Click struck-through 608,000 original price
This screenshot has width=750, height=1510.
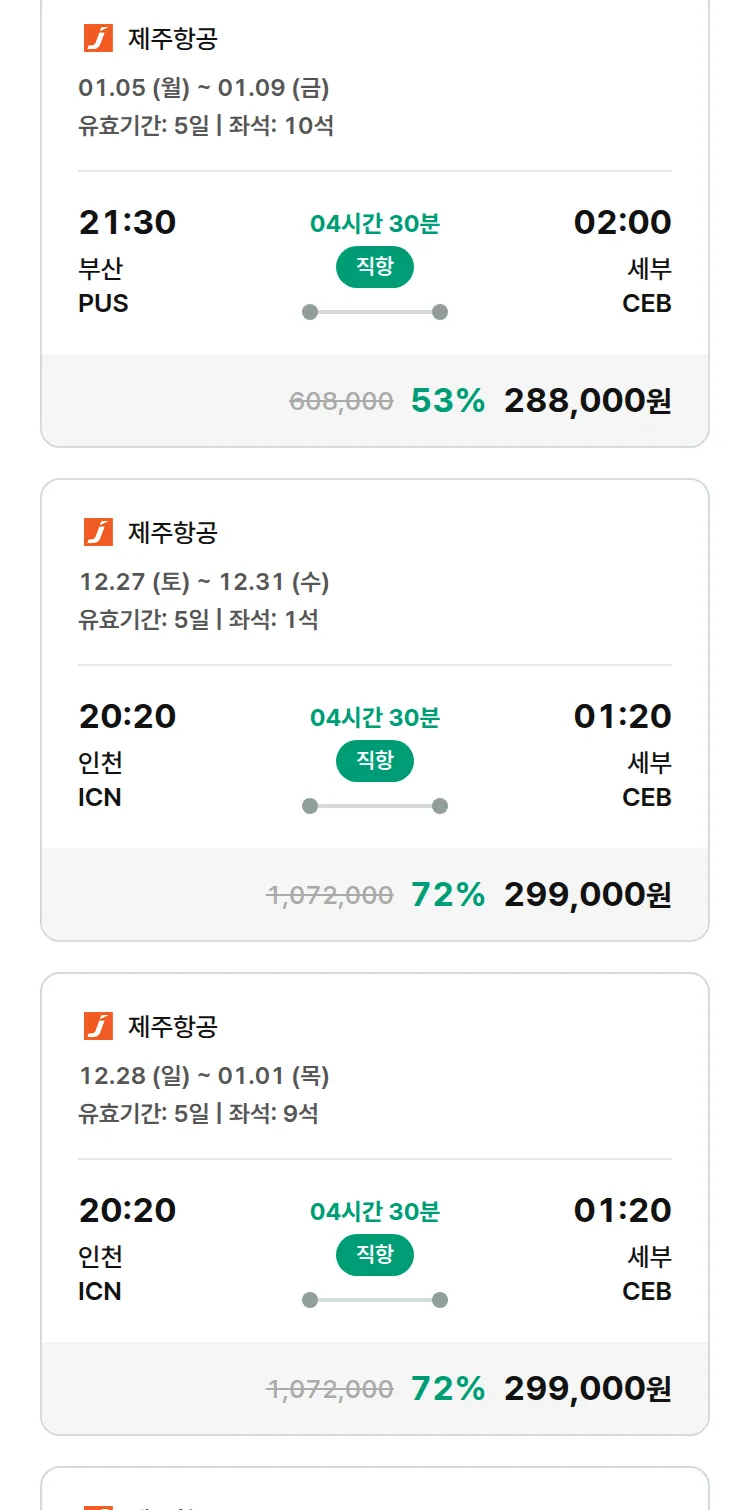click(x=341, y=402)
